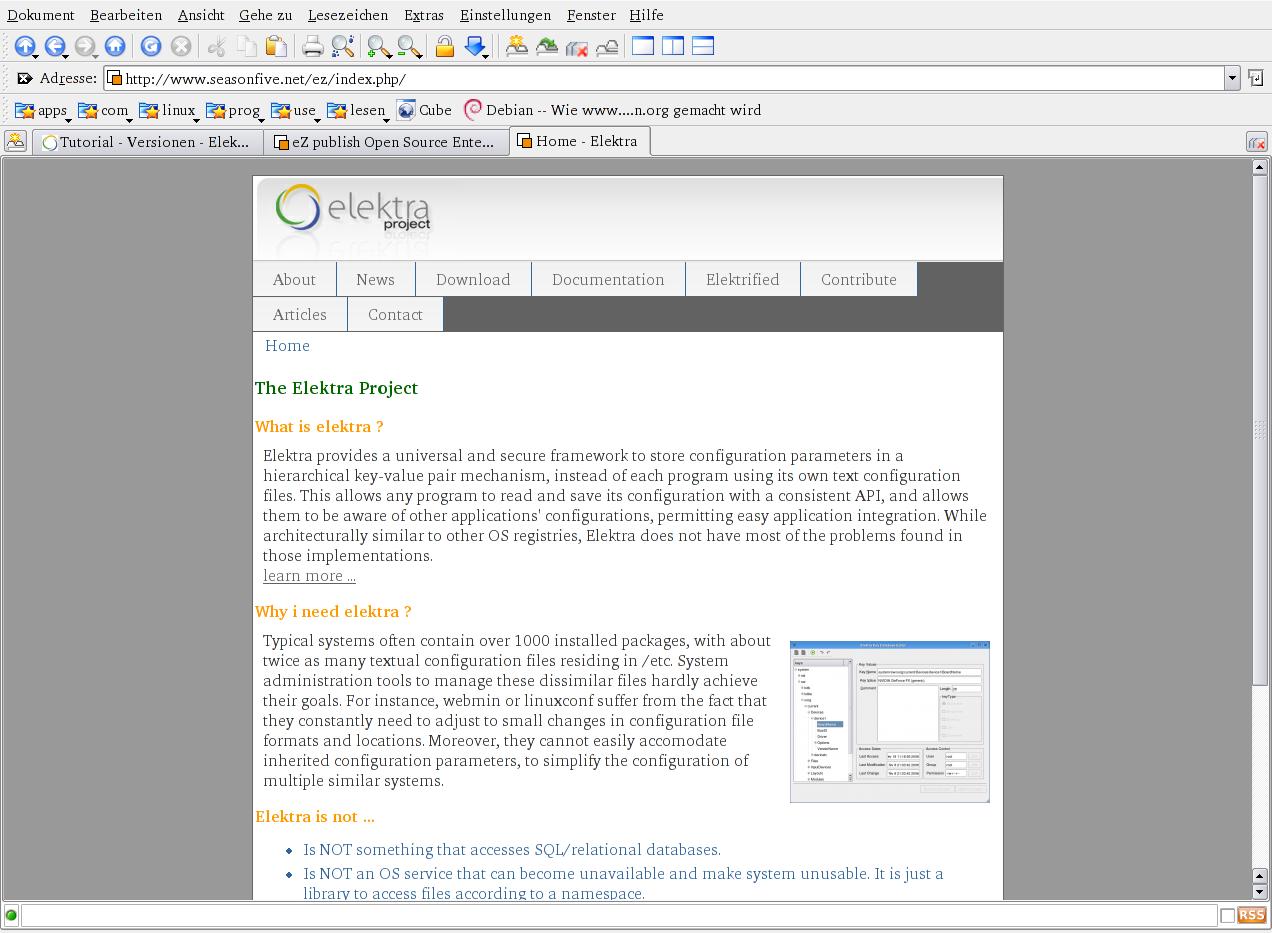Click the blue download arrow icon

pos(476,46)
